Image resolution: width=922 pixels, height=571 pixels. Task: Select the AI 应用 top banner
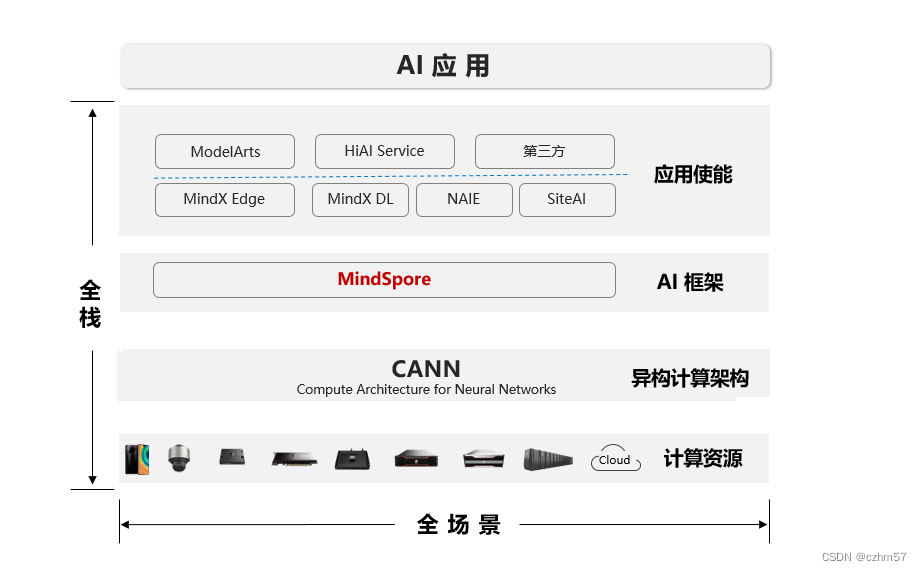(445, 66)
